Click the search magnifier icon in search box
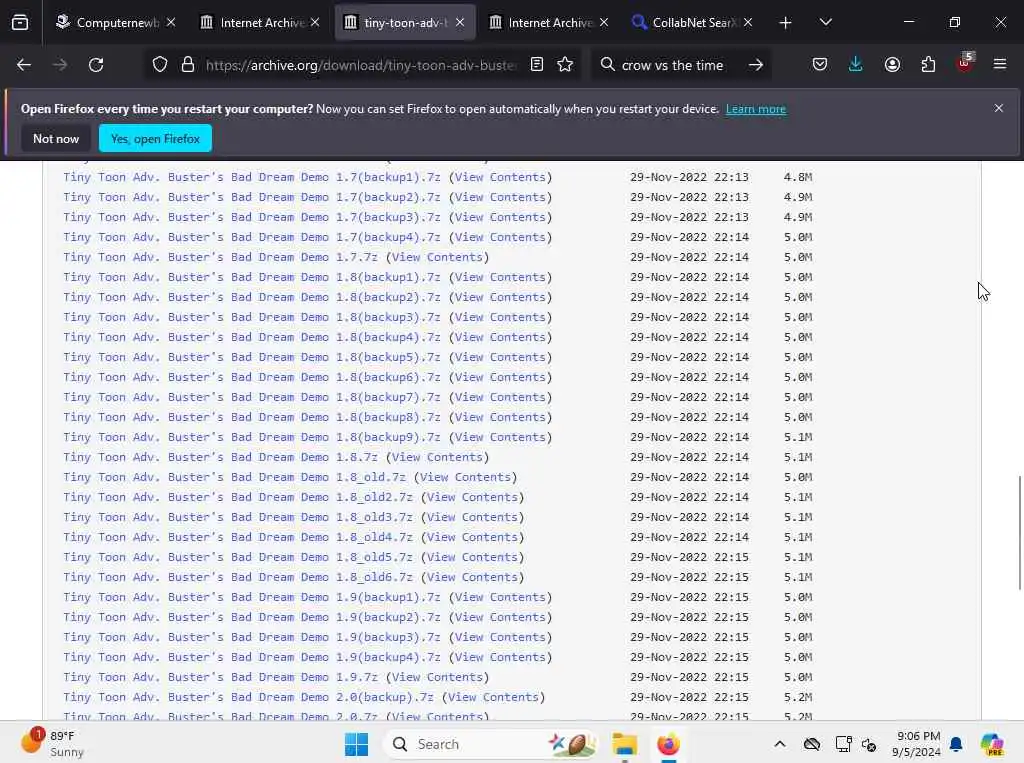 (x=607, y=65)
